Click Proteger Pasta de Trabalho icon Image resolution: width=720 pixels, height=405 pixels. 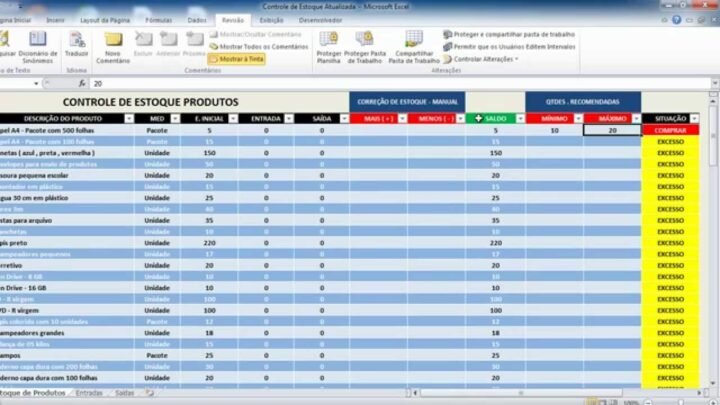tap(362, 44)
